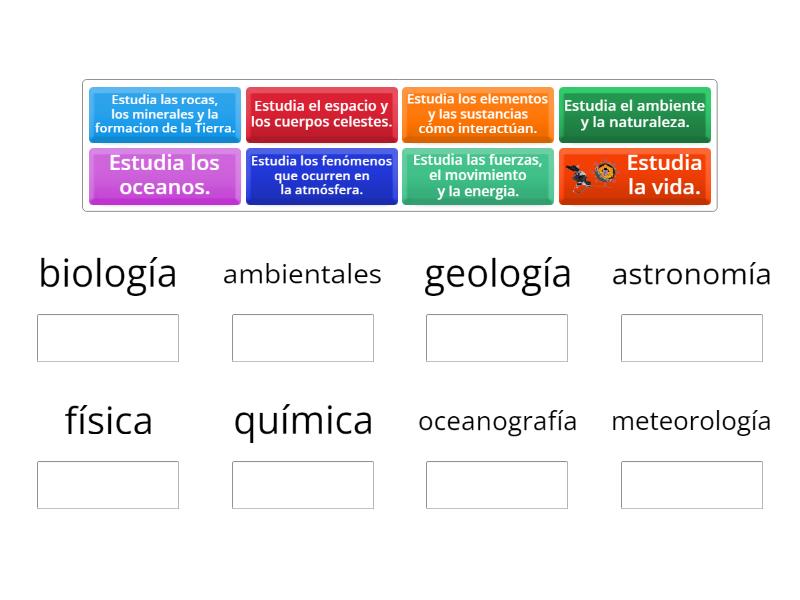This screenshot has width=800, height=600.
Task: Click the word 'física'
Action: pos(107,421)
